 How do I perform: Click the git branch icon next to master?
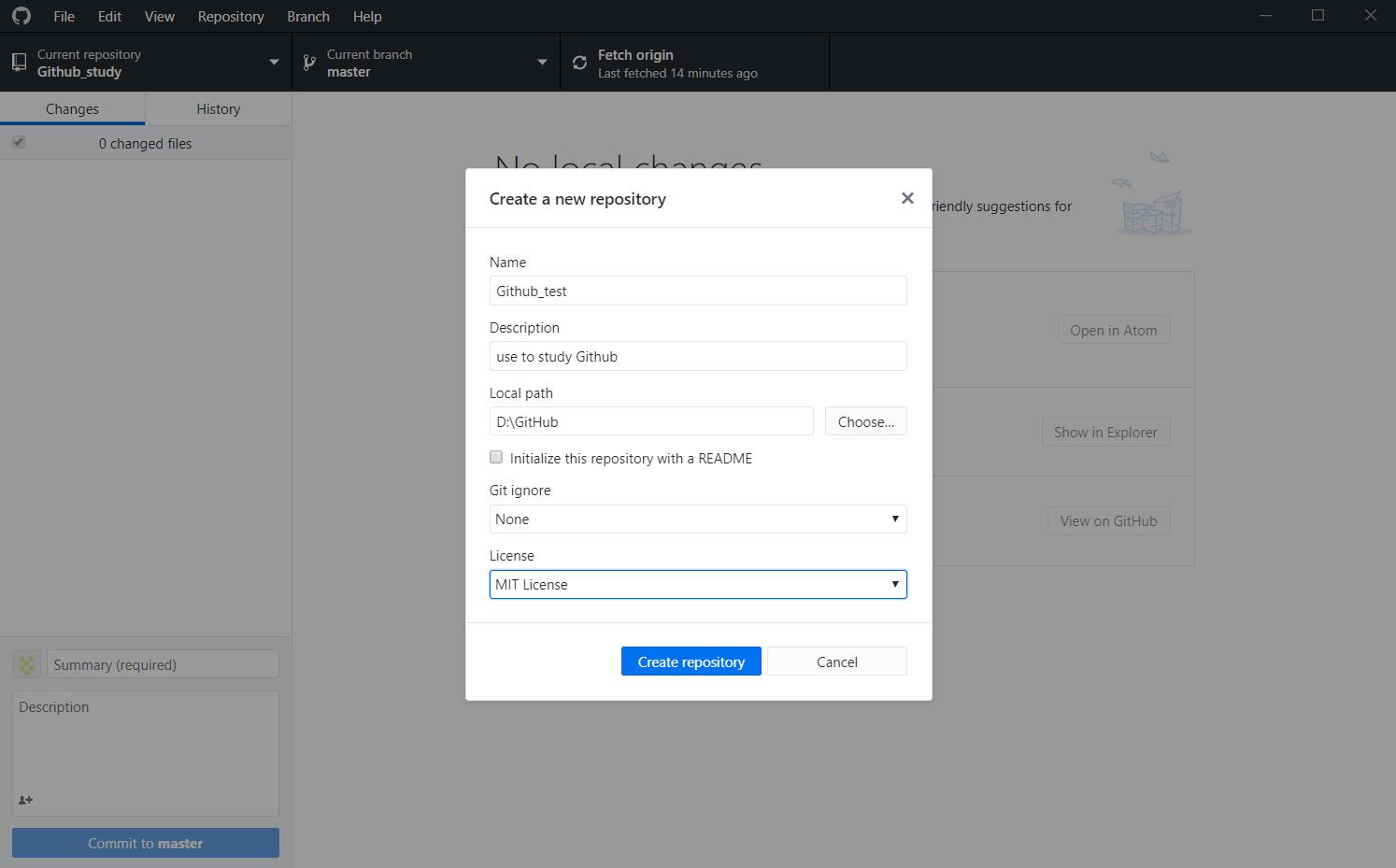[308, 62]
